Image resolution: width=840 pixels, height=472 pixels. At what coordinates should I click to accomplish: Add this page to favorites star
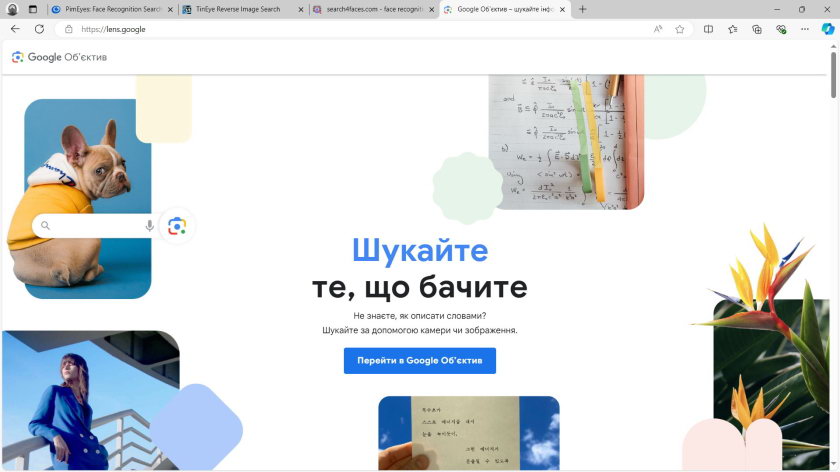pos(680,29)
